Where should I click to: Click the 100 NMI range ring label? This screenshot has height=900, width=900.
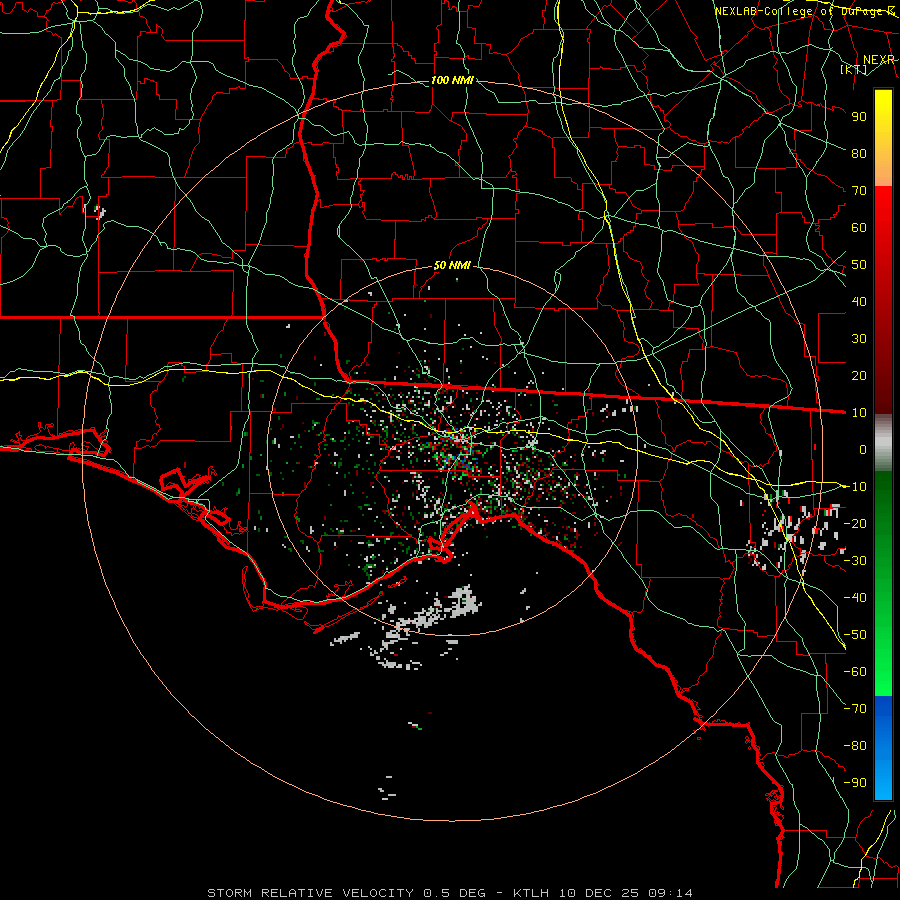click(x=452, y=80)
